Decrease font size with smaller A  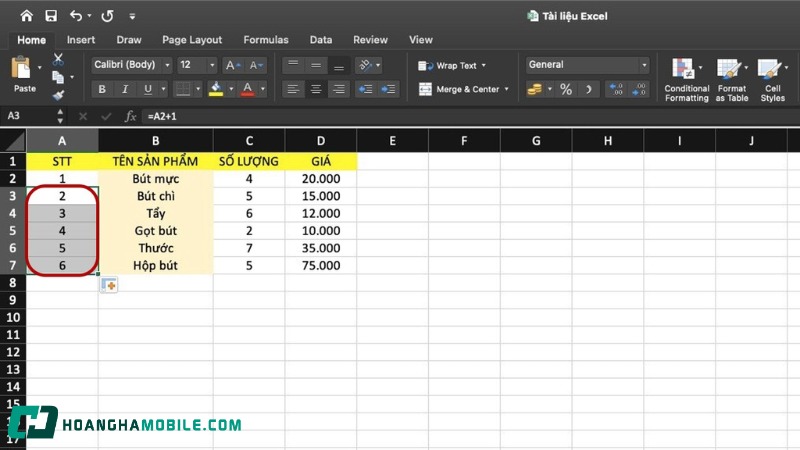256,65
